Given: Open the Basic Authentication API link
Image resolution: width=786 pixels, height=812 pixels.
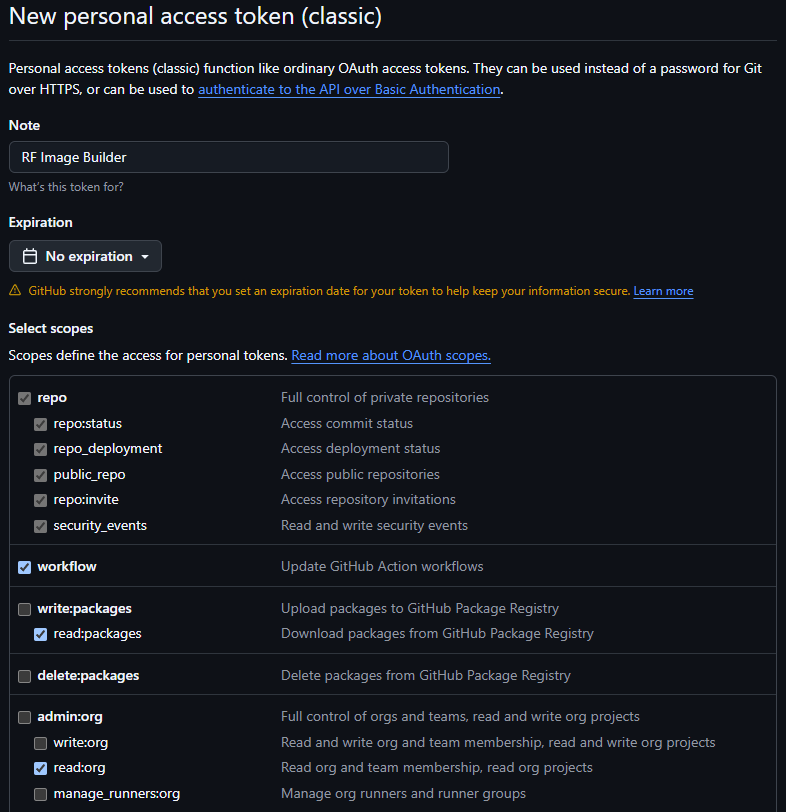Looking at the screenshot, I should (349, 89).
